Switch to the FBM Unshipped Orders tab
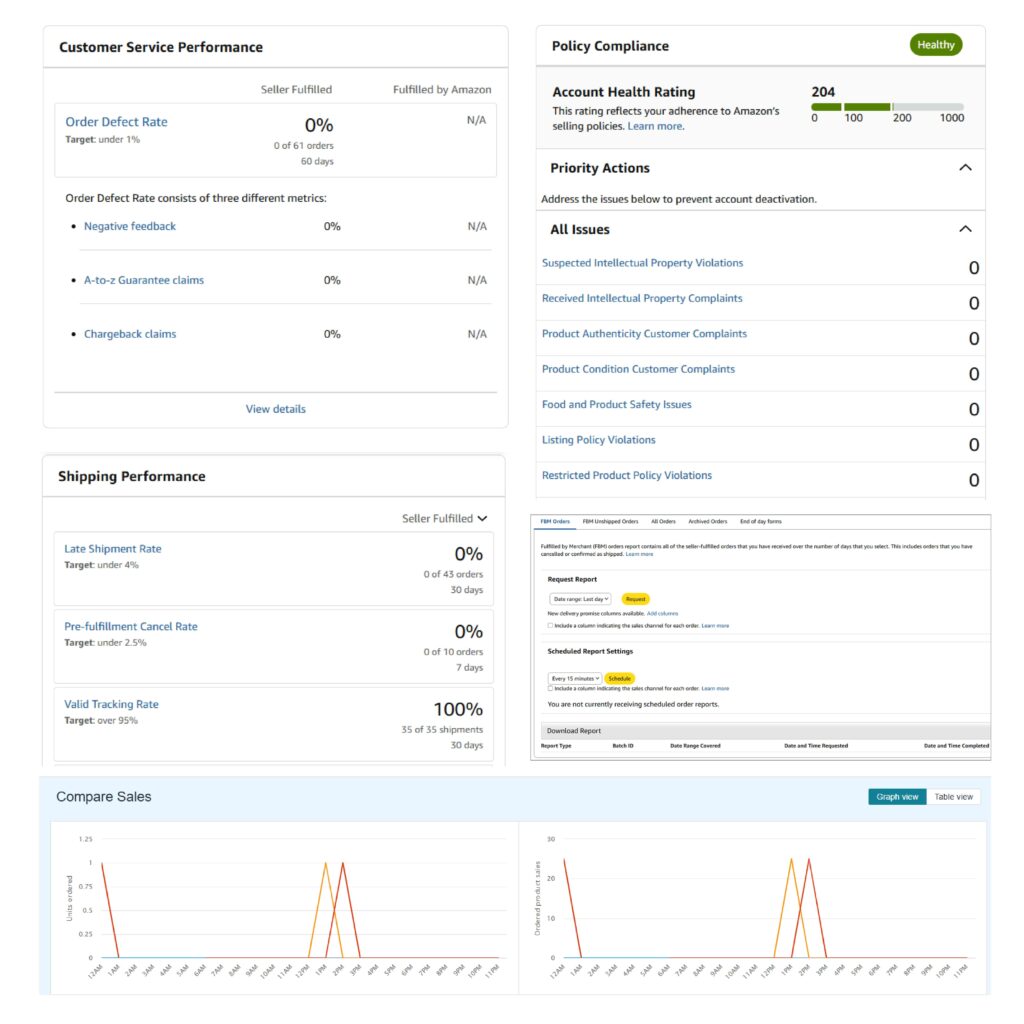Viewport: 1024px width, 1024px height. pyautogui.click(x=610, y=521)
